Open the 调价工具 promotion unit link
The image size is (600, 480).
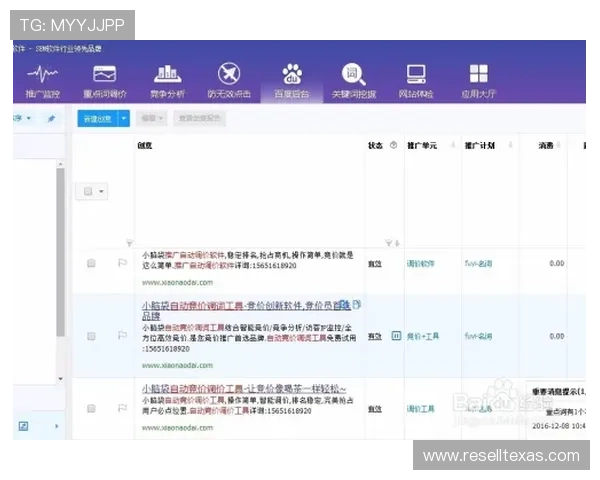coord(421,409)
